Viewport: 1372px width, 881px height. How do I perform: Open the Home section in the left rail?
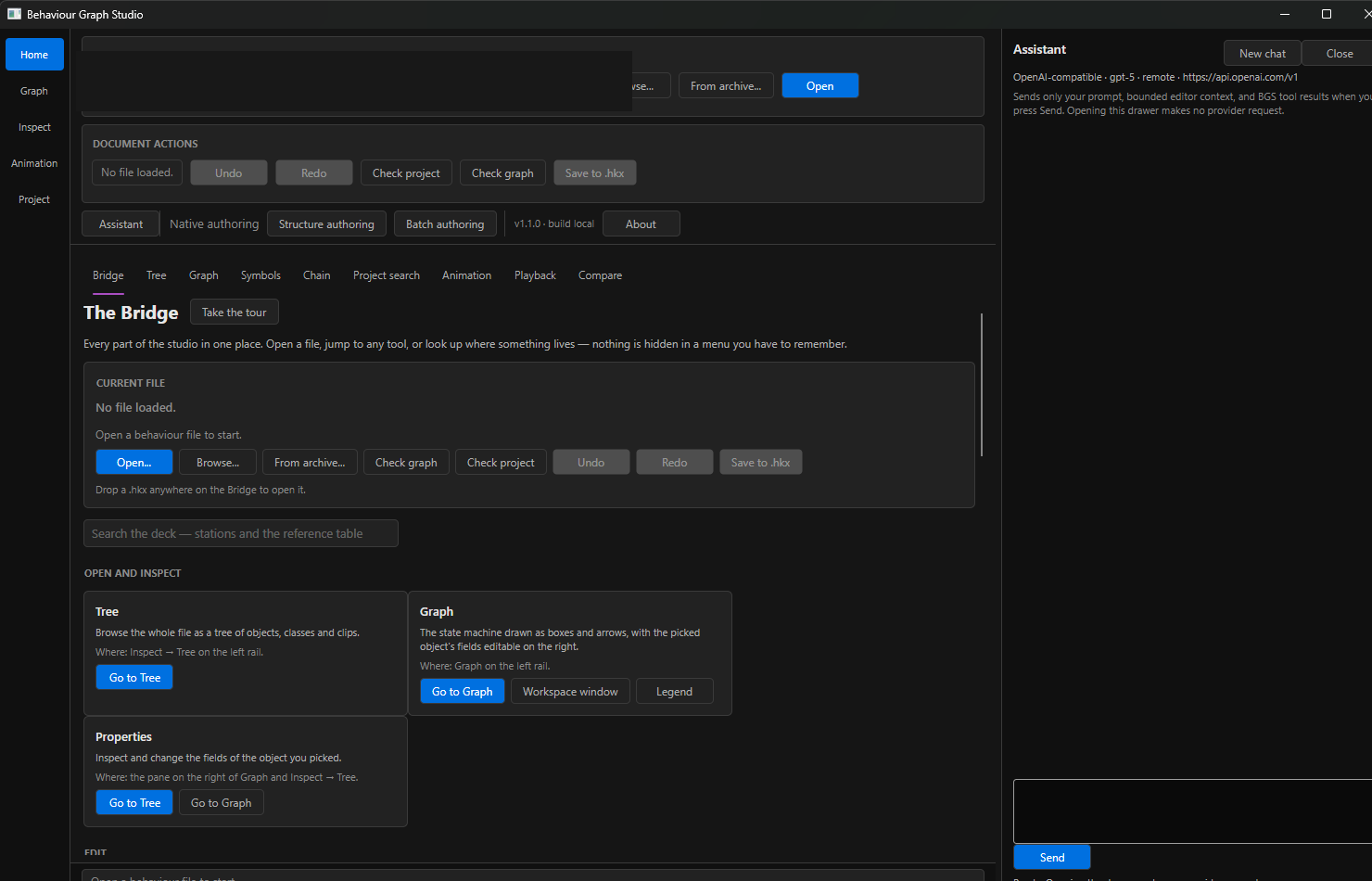(x=34, y=55)
